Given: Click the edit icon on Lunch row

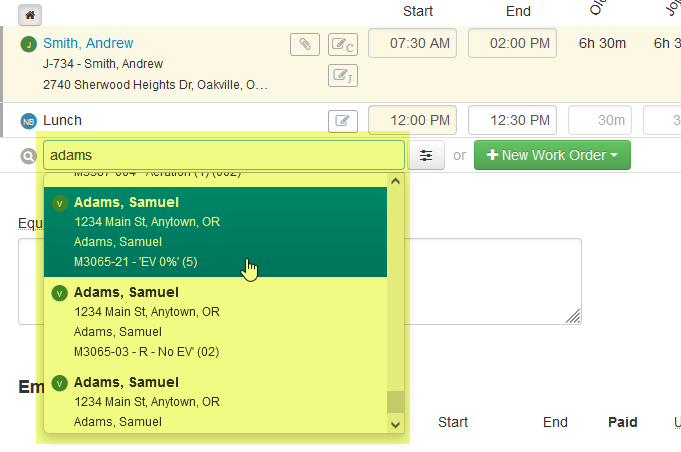Looking at the screenshot, I should coord(343,121).
